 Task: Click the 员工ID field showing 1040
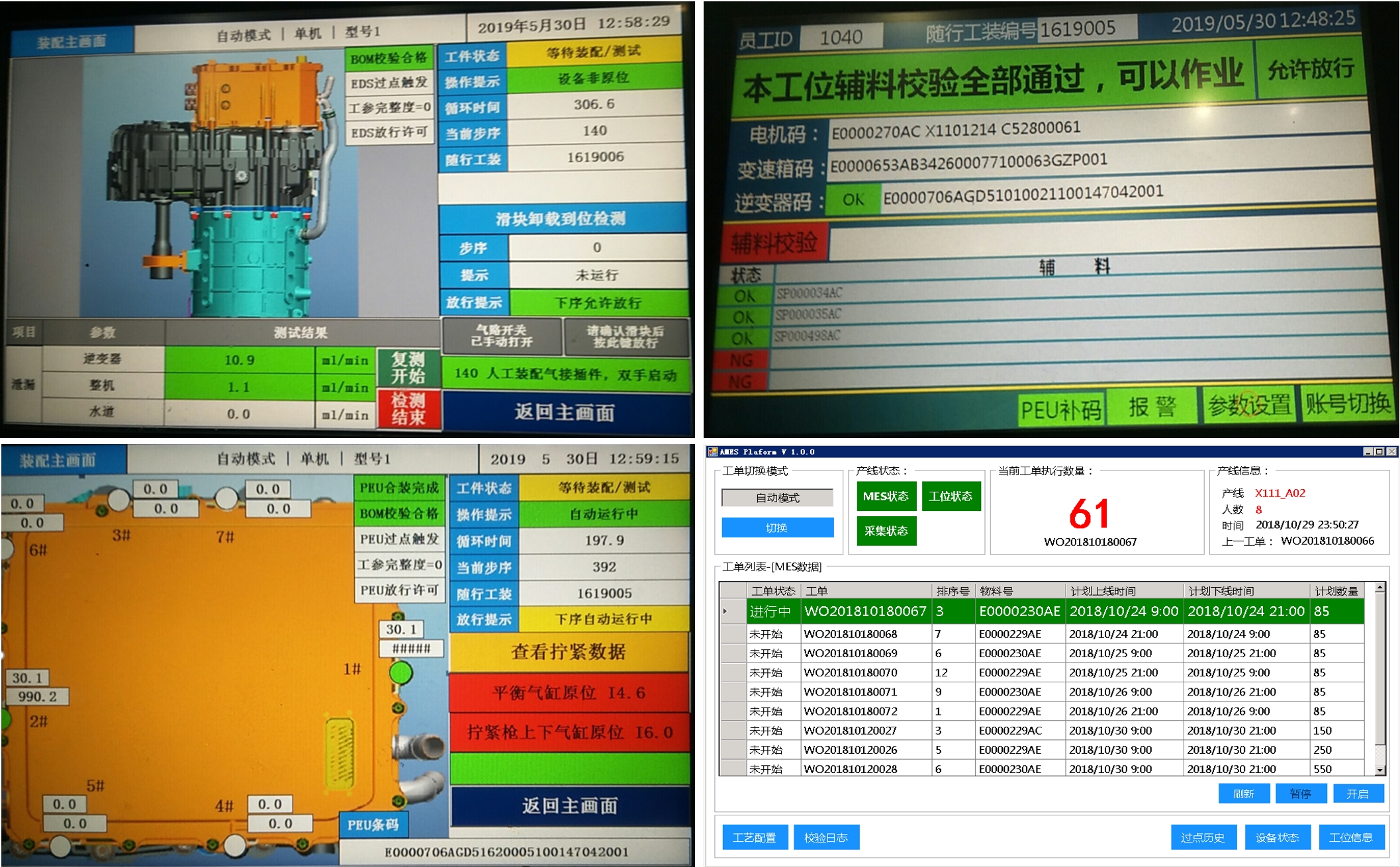click(841, 37)
